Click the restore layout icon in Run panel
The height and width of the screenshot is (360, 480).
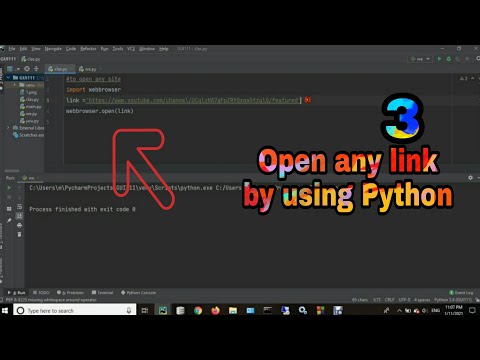click(9, 209)
